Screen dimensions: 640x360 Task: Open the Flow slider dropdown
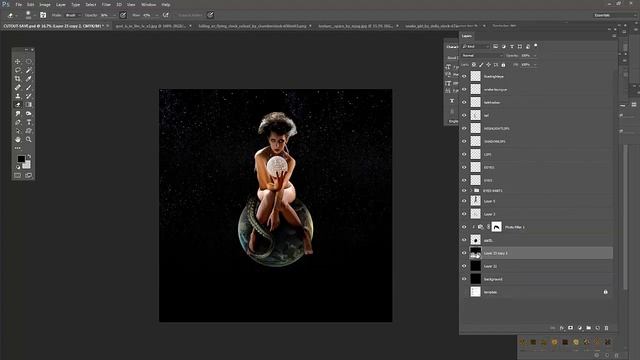[x=157, y=15]
